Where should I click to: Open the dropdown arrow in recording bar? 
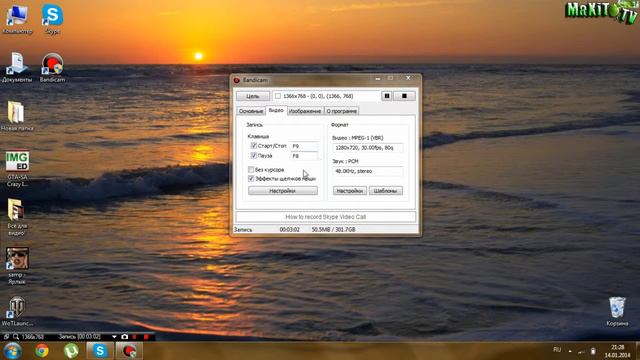coord(114,337)
